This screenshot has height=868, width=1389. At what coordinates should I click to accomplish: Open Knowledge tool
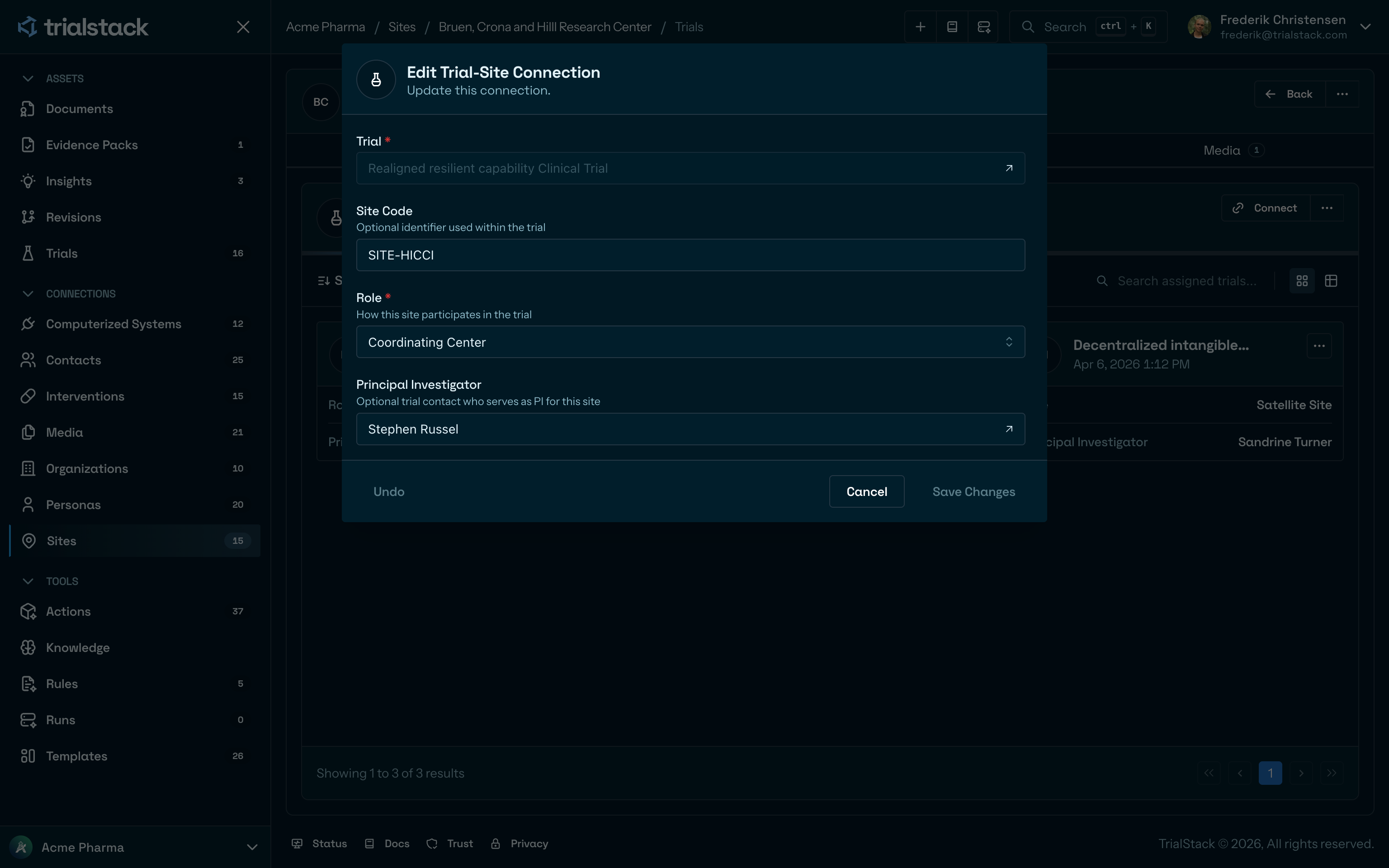click(135, 647)
